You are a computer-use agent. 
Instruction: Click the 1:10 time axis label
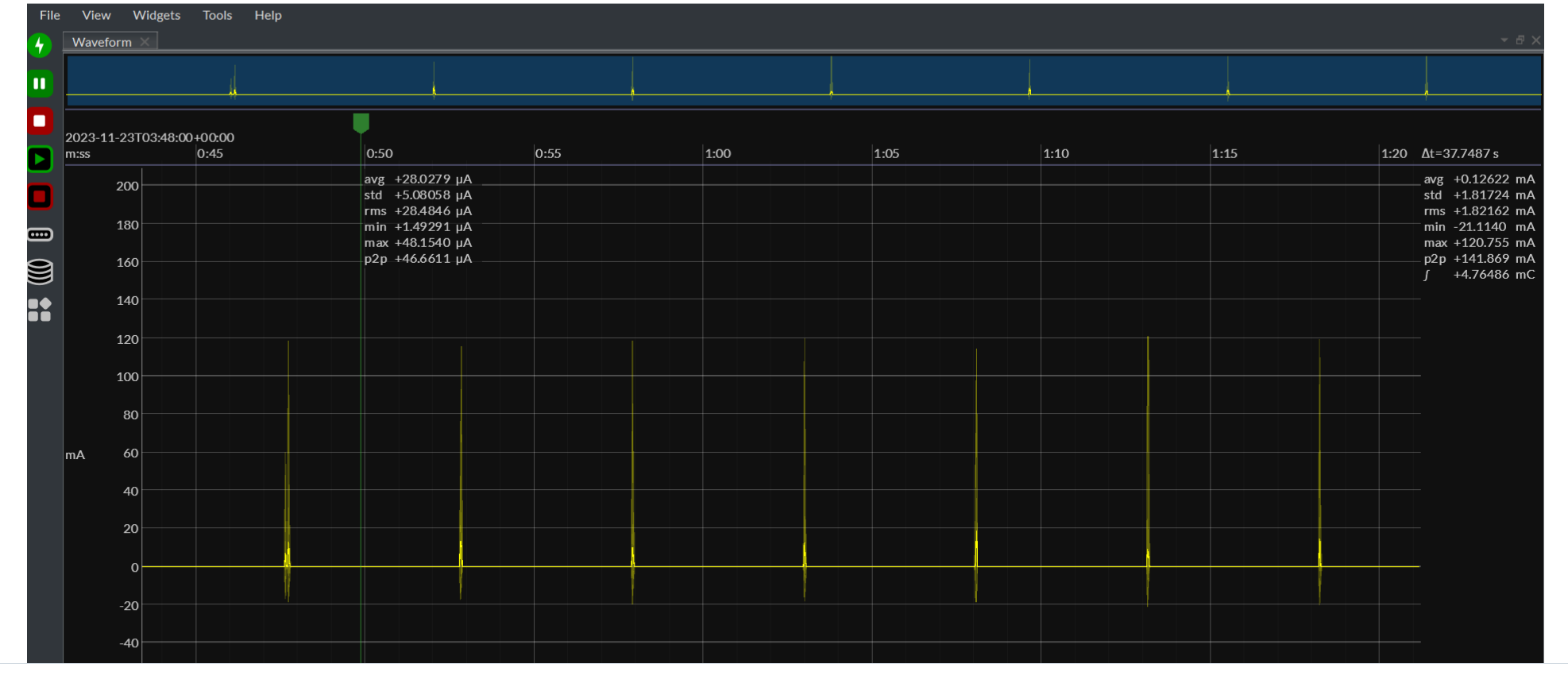coord(1056,153)
